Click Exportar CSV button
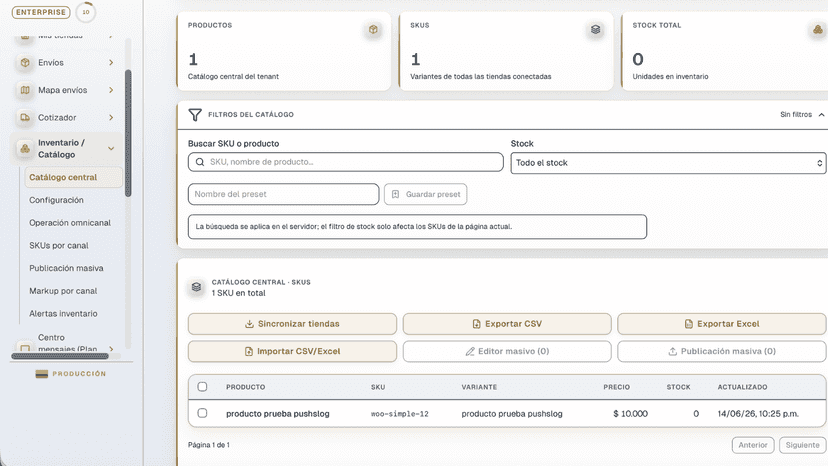 (507, 324)
